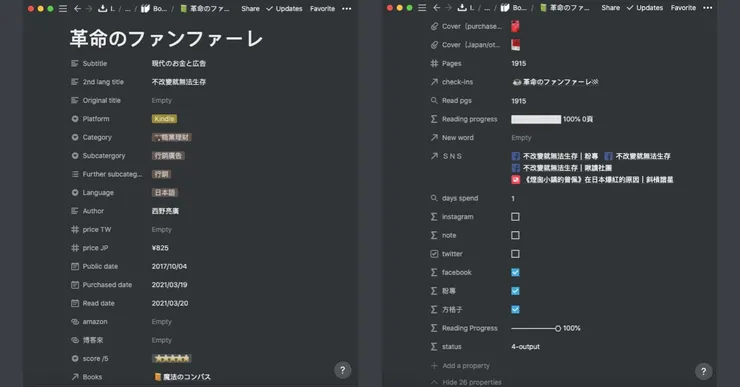The width and height of the screenshot is (740, 387).
Task: Click the Platform select property icon
Action: tap(75, 119)
